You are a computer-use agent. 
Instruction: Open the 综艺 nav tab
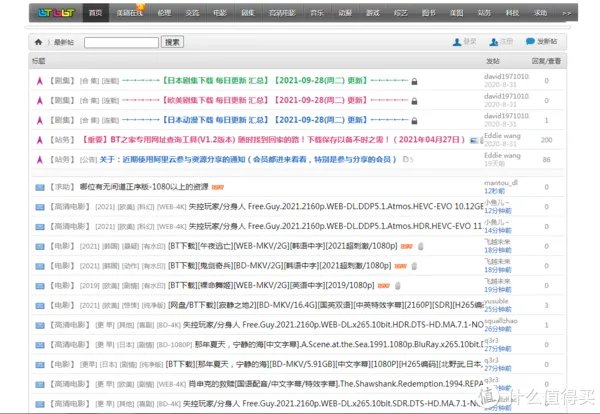pyautogui.click(x=401, y=13)
